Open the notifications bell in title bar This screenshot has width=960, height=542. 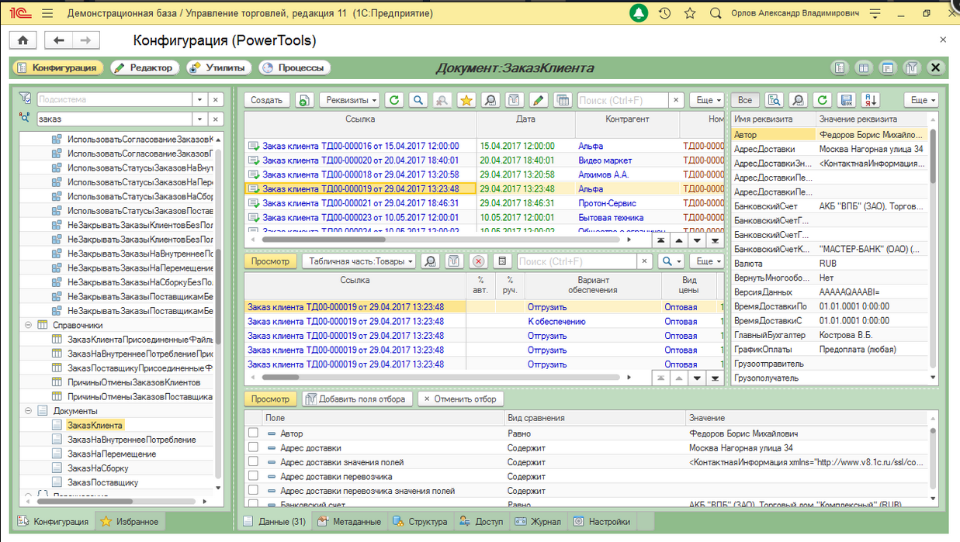click(638, 14)
